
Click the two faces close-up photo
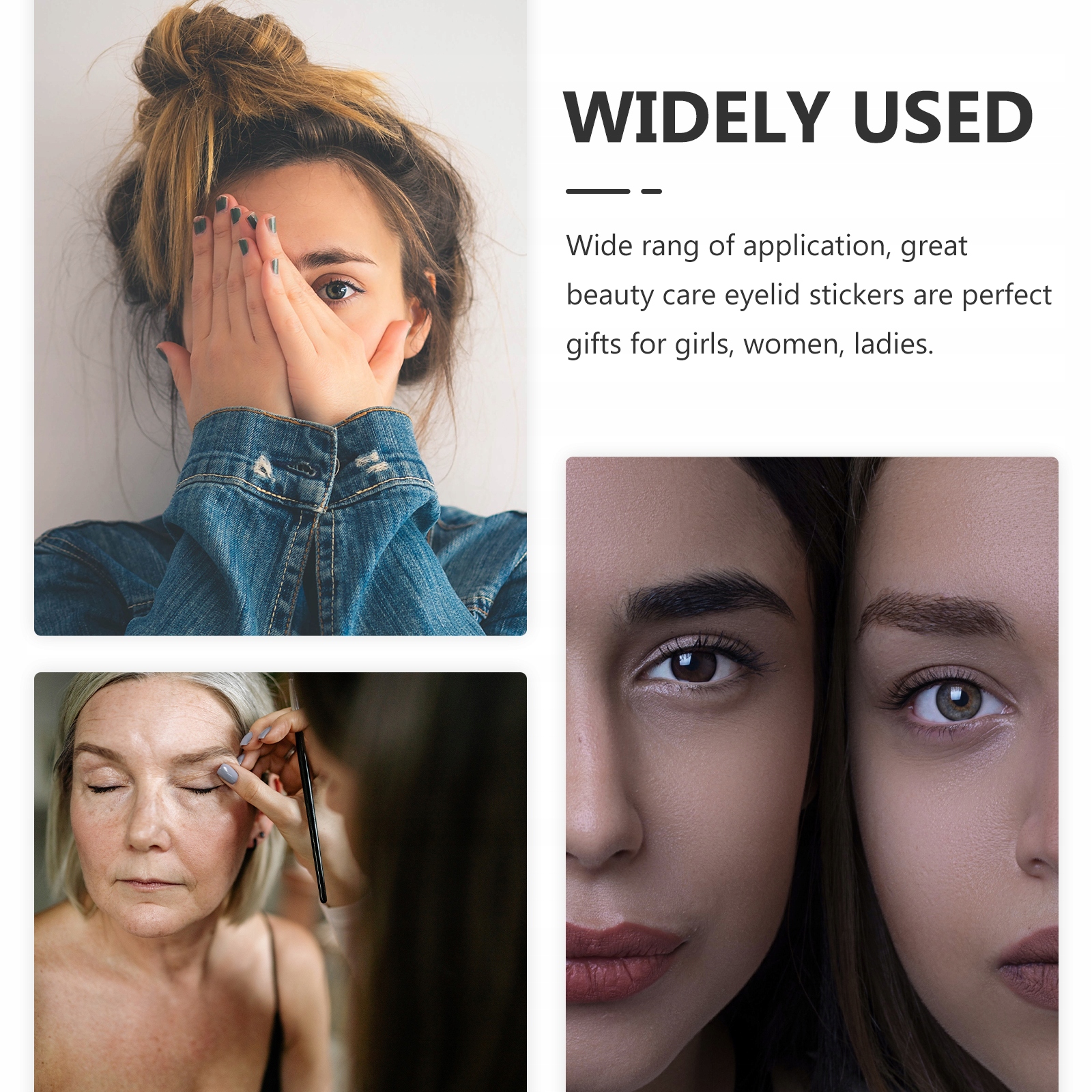(x=811, y=774)
